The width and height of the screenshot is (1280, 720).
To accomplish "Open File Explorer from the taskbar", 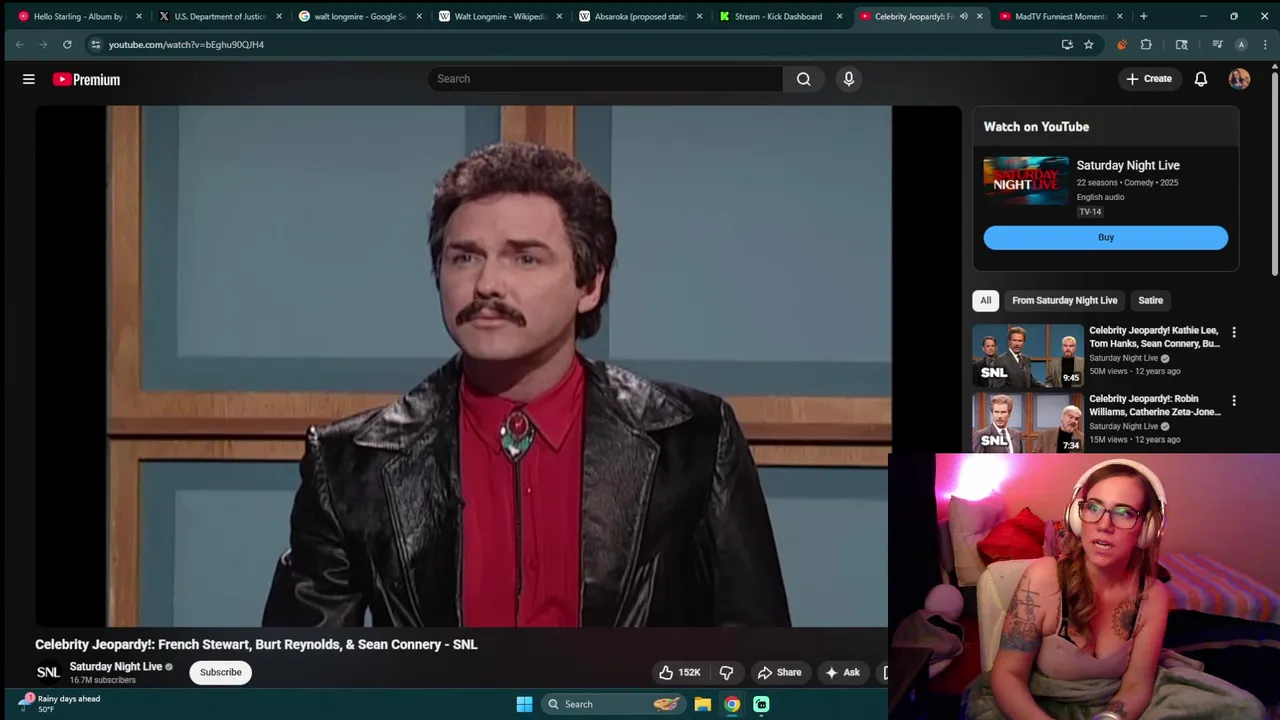I will point(702,704).
